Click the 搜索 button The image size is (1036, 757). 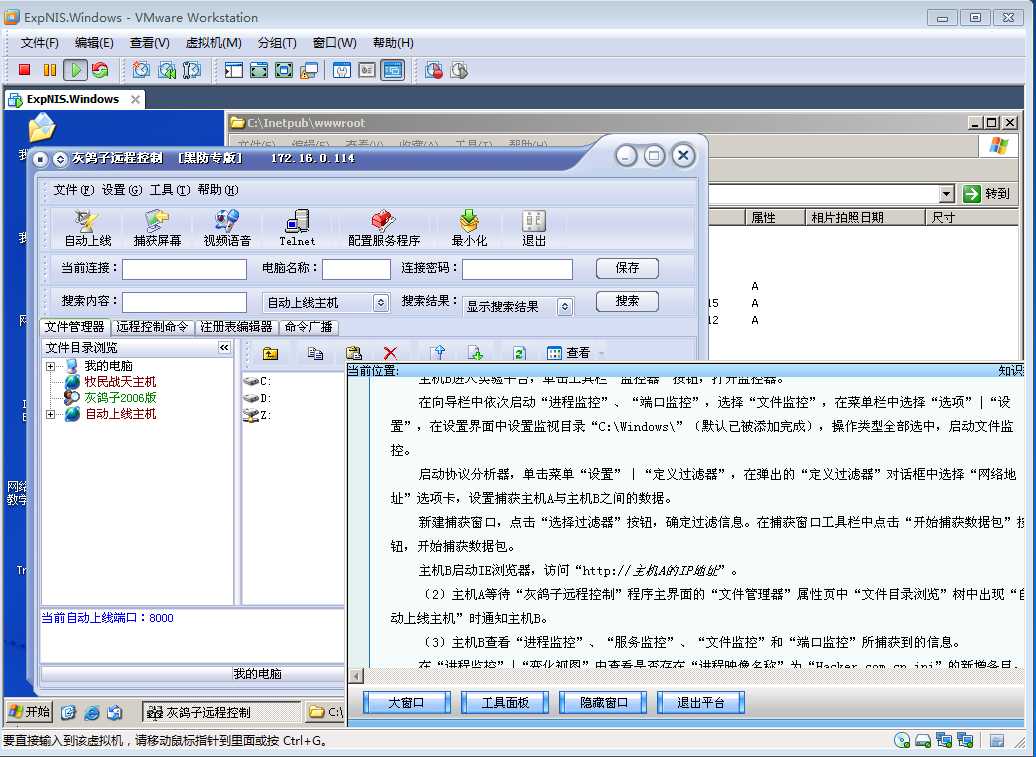(x=627, y=301)
